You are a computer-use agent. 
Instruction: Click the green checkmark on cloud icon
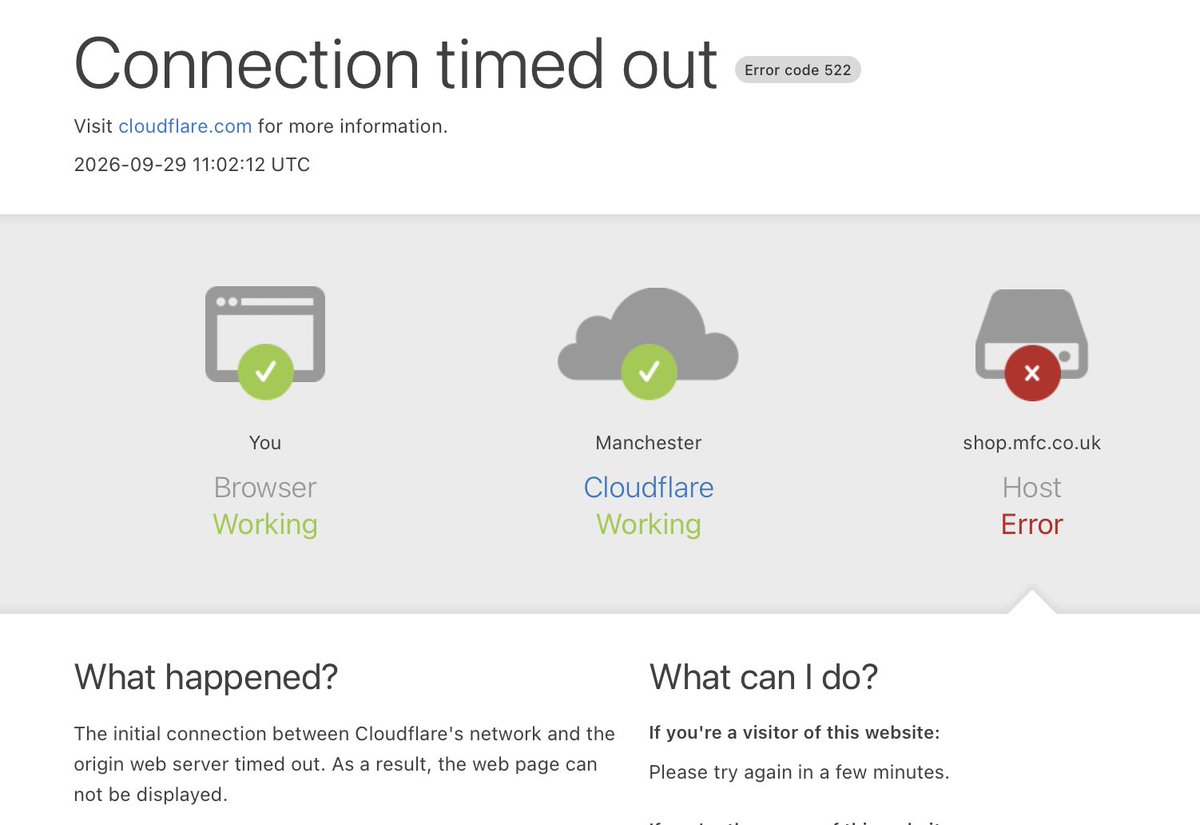[x=649, y=373]
